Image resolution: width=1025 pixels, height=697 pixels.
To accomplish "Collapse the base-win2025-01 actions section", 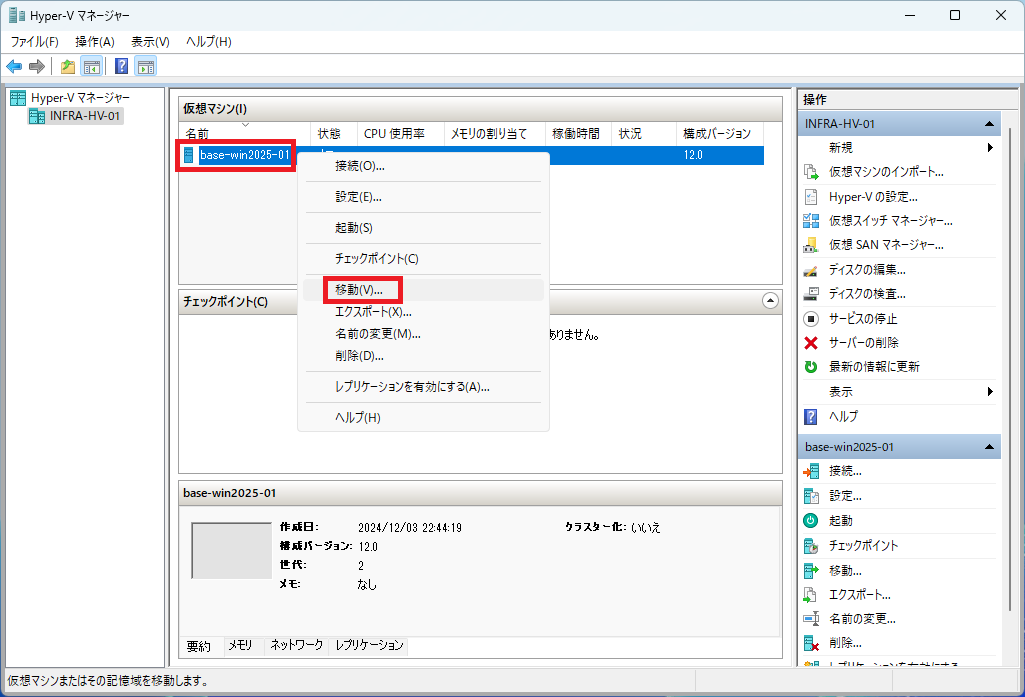I will click(x=989, y=447).
